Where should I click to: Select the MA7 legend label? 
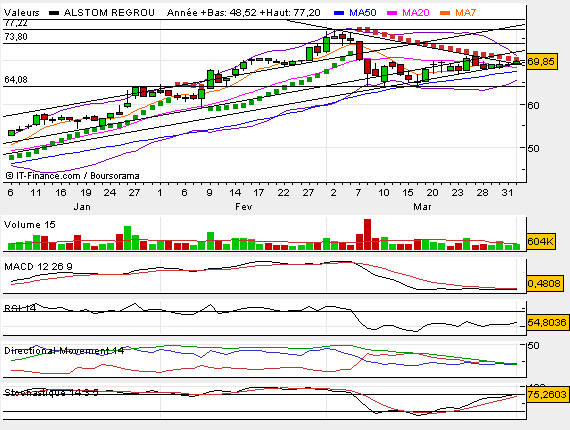[x=465, y=13]
